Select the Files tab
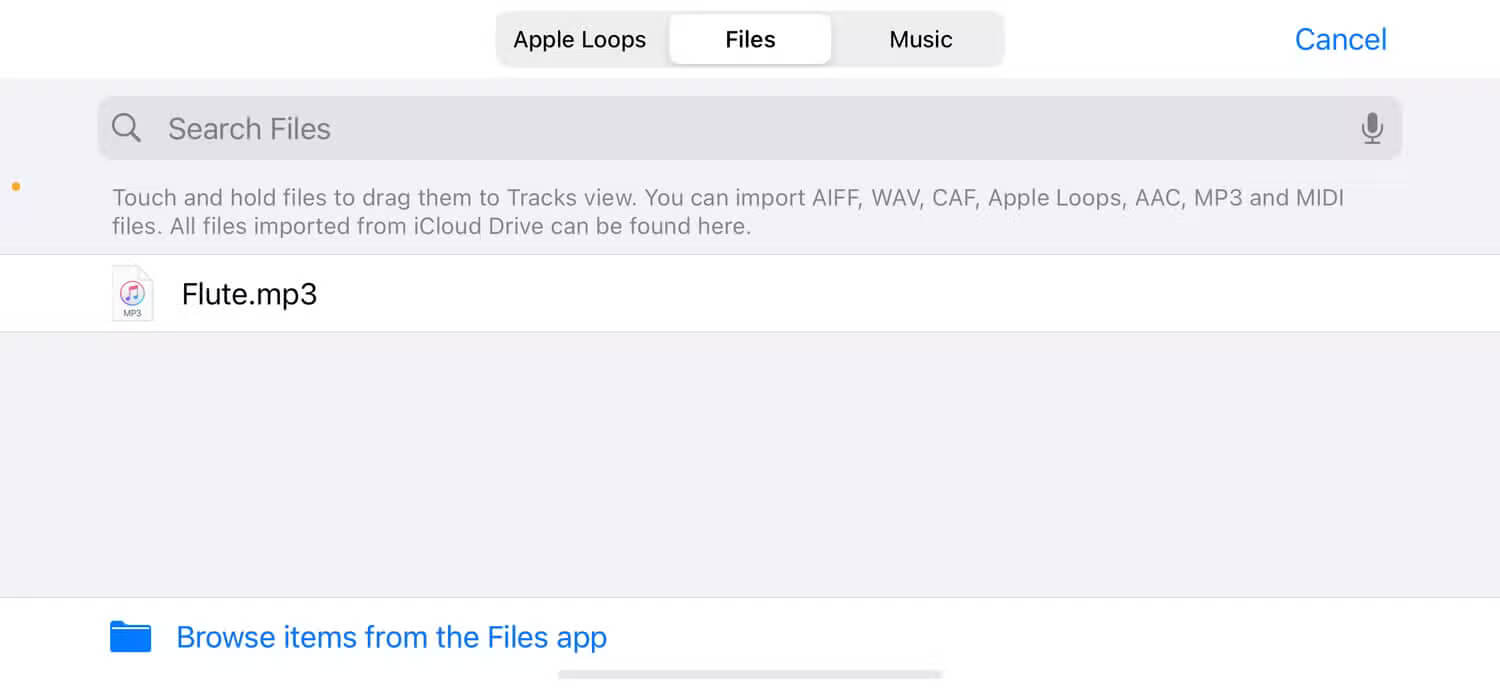The width and height of the screenshot is (1500, 693). [x=750, y=40]
